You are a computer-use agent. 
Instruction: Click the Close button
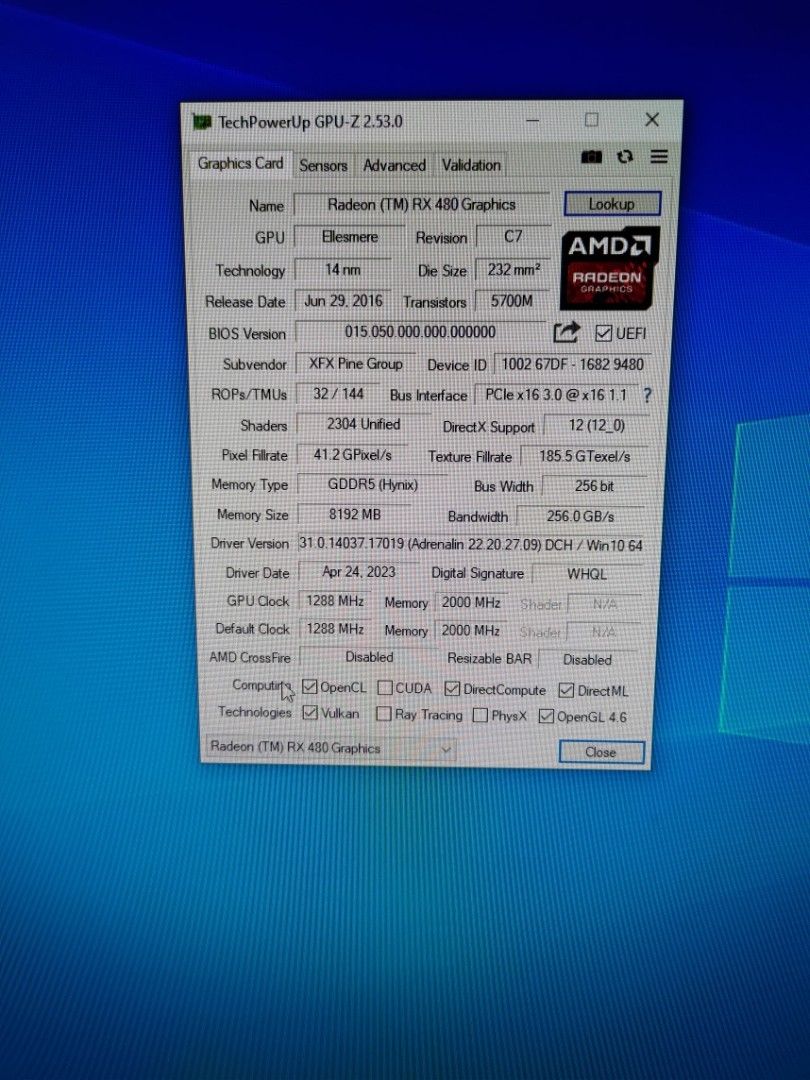pos(601,752)
